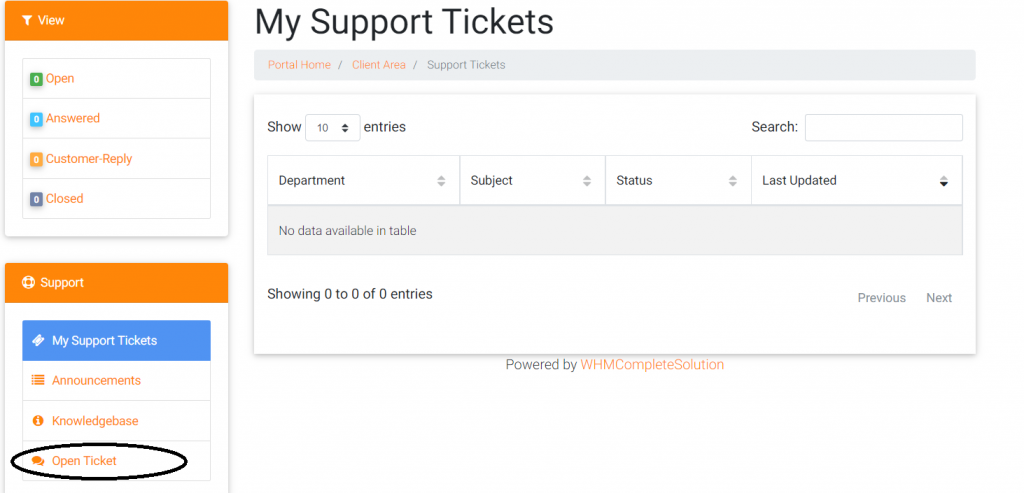Viewport: 1024px width, 493px height.
Task: Click the list icon beside Announcements
Action: [x=38, y=380]
